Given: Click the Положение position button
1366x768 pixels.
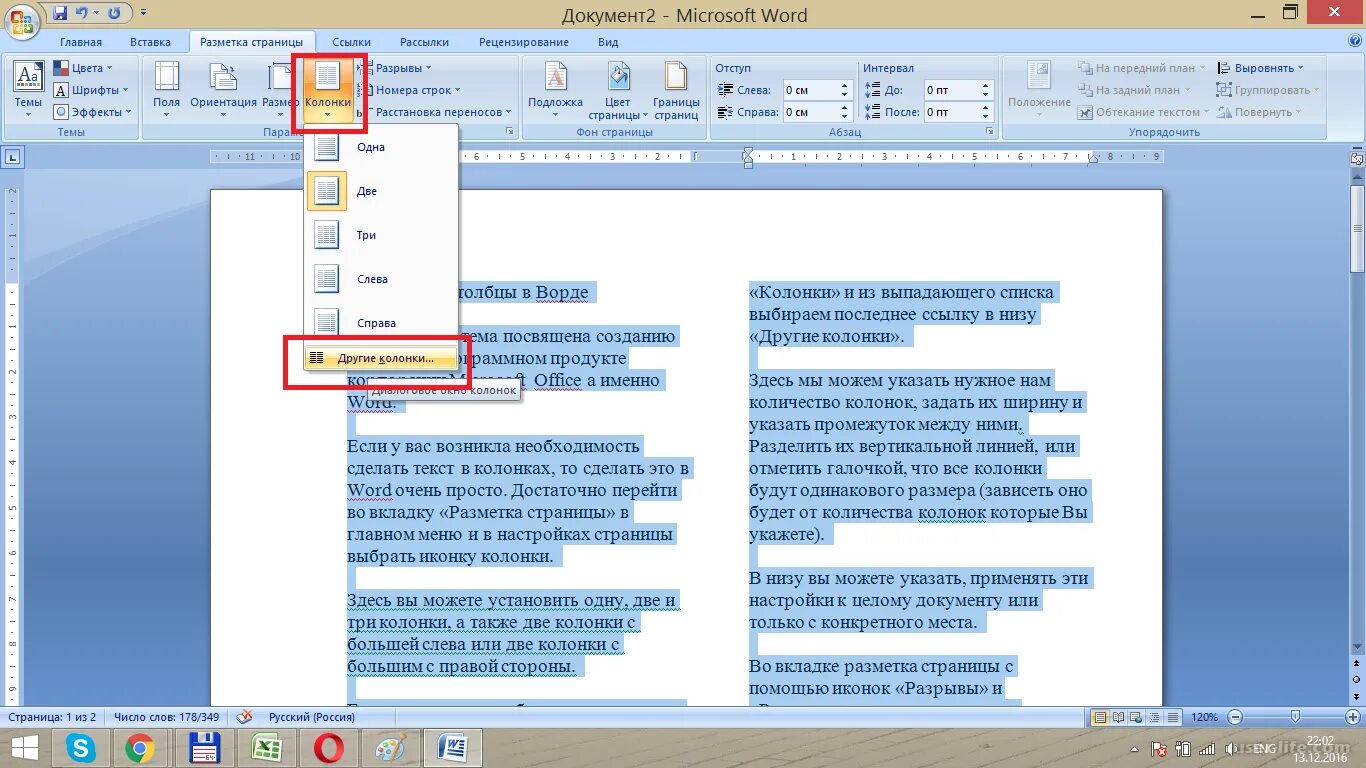Looking at the screenshot, I should 1039,89.
